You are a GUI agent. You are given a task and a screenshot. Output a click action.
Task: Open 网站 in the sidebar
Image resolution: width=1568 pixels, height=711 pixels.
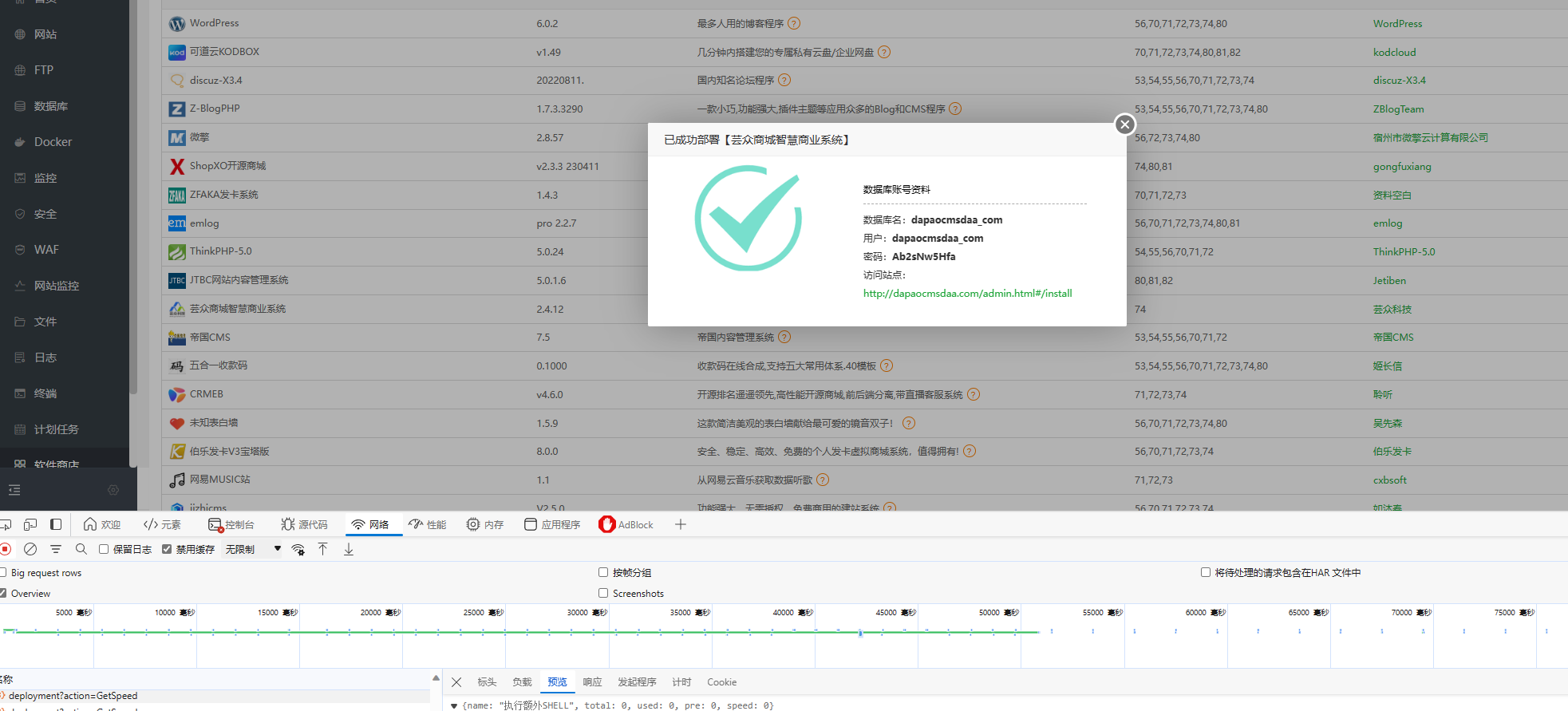point(45,34)
